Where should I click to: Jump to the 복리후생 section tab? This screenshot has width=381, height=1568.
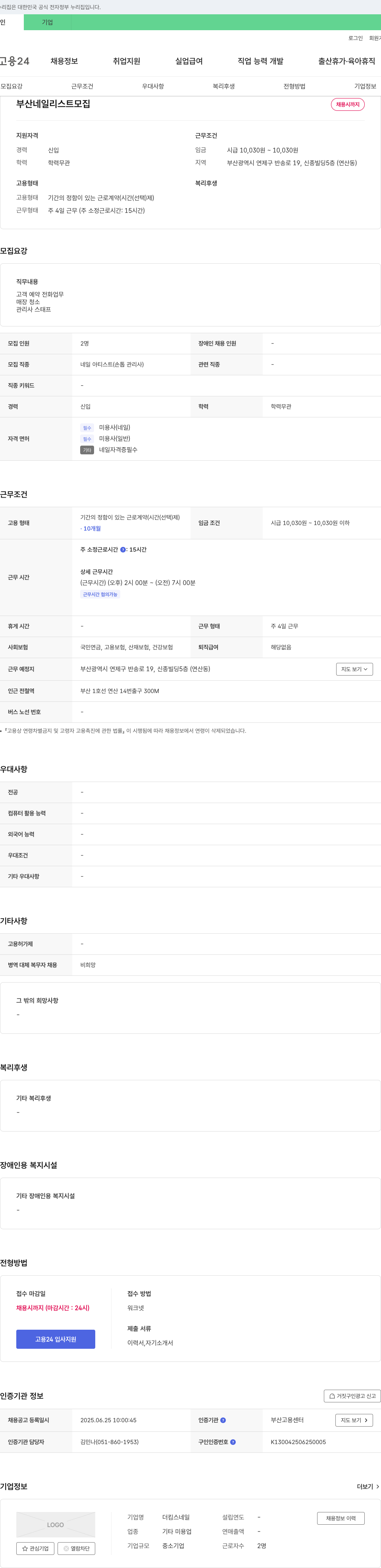tap(223, 87)
